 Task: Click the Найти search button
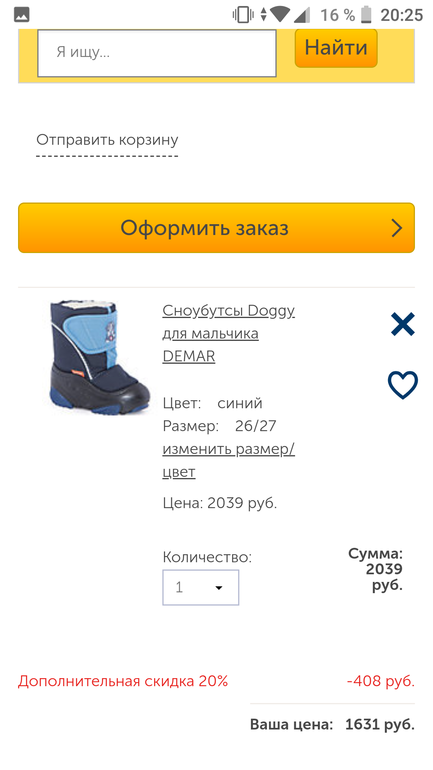point(336,48)
